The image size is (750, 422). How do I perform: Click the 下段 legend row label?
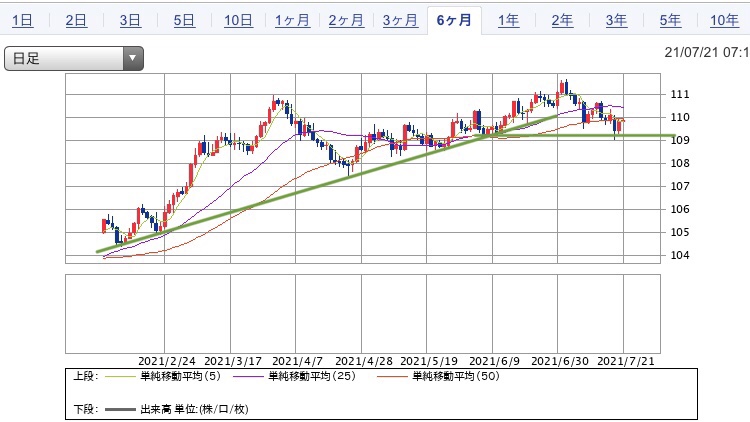tap(86, 409)
